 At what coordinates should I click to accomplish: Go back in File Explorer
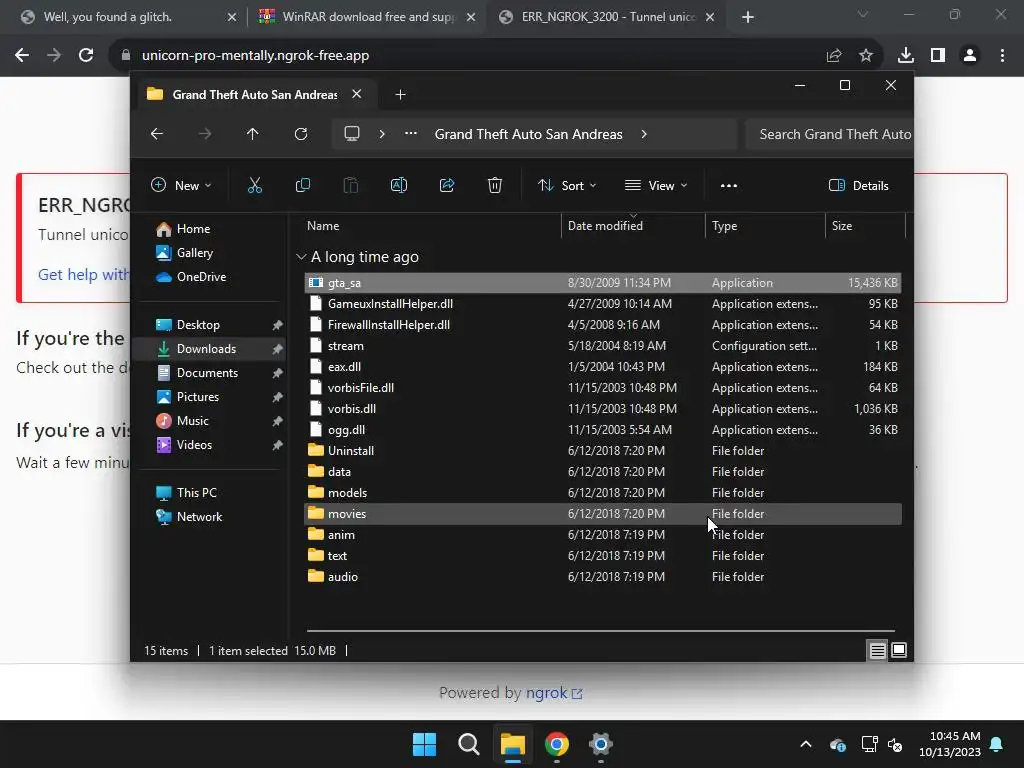coord(157,134)
